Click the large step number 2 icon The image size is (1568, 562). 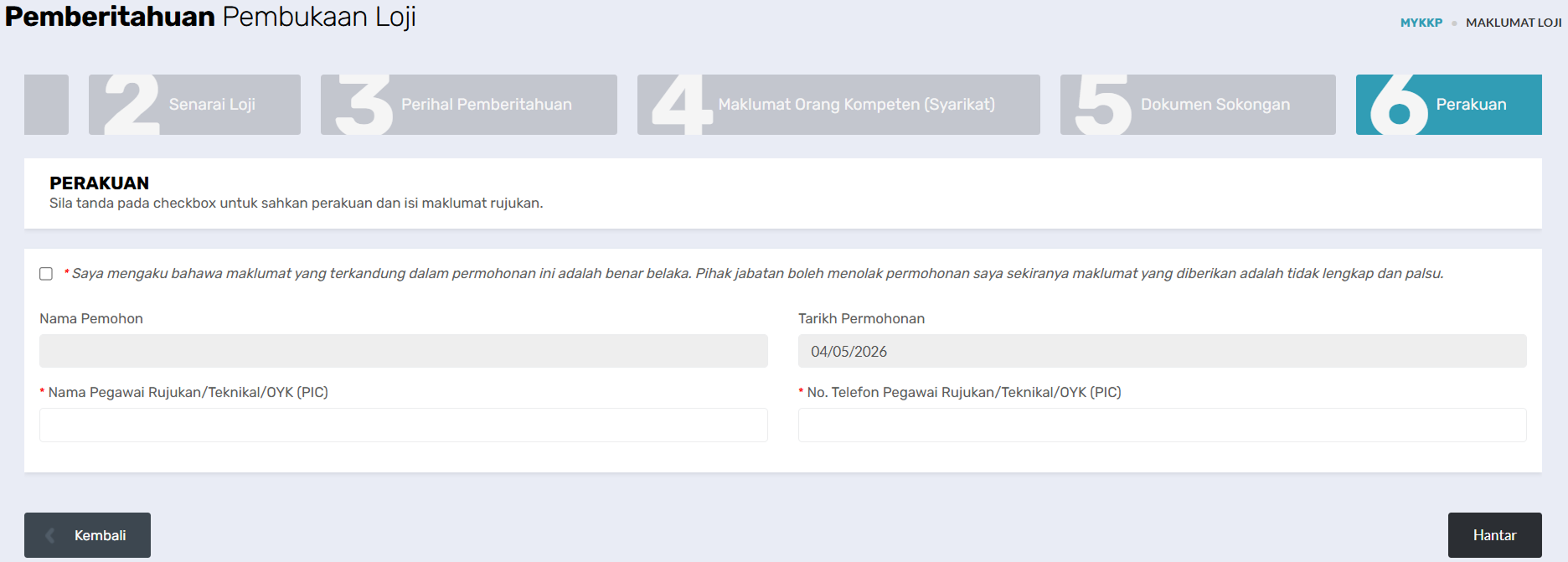(x=132, y=105)
